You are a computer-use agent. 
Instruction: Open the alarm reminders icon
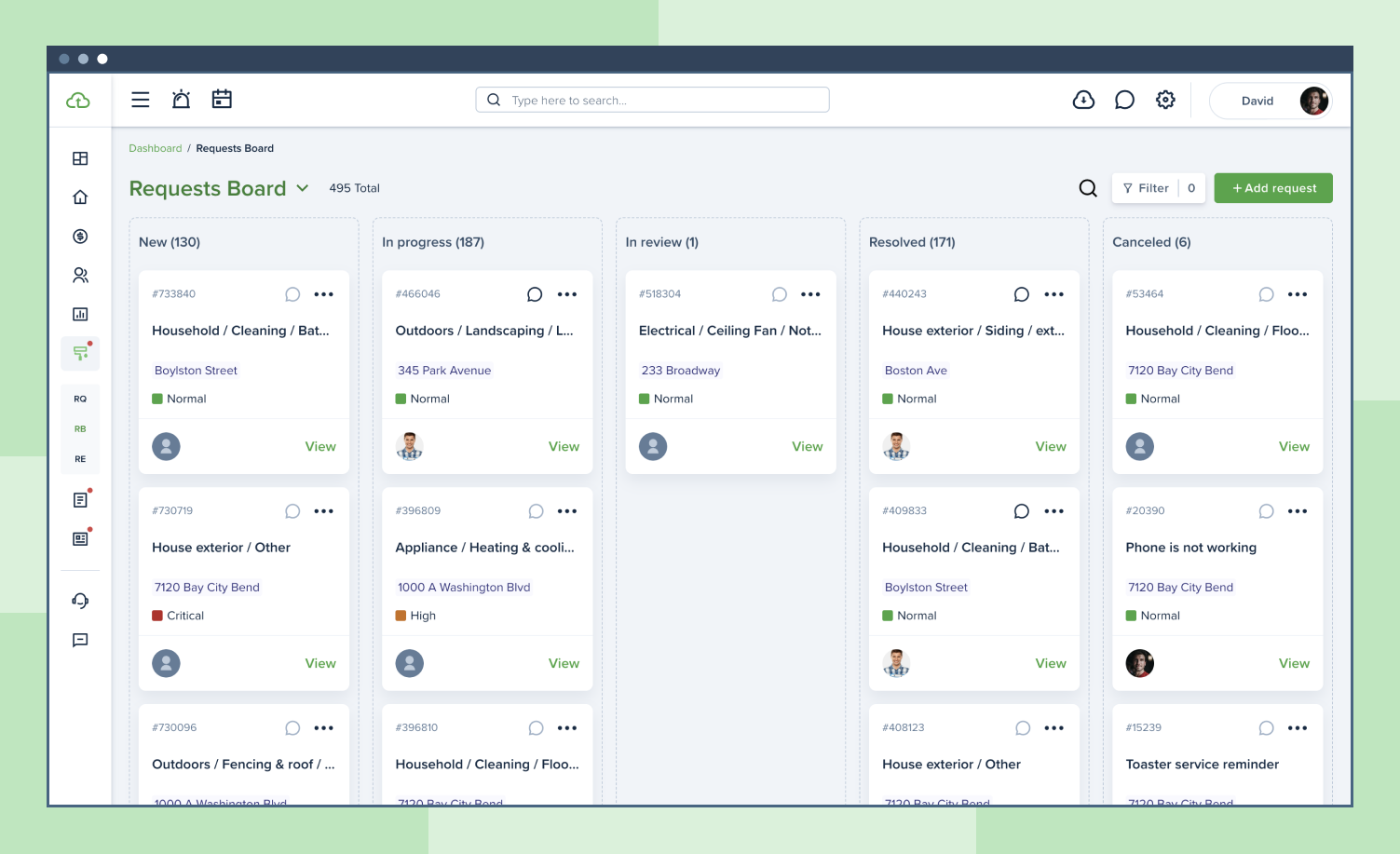(182, 99)
